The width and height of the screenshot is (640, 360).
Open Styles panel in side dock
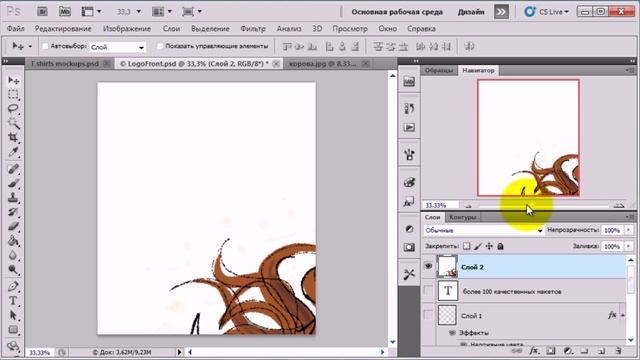[409, 201]
